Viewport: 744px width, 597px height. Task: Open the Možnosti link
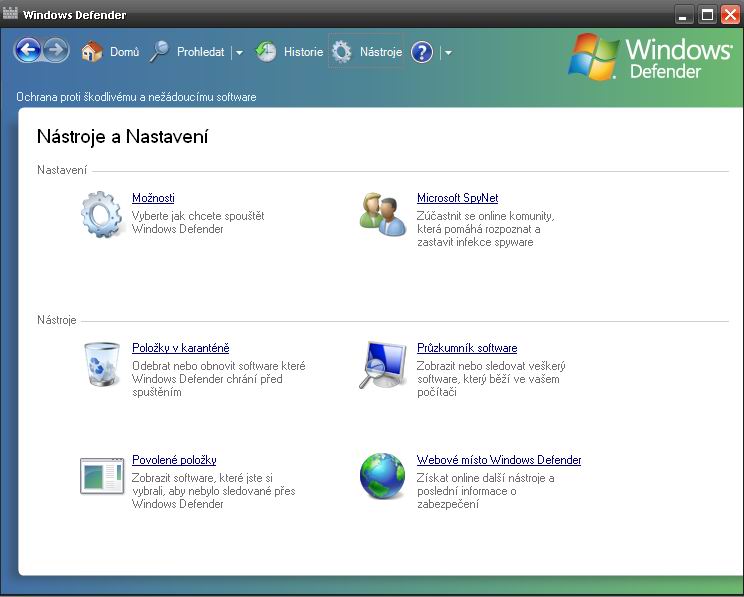153,198
